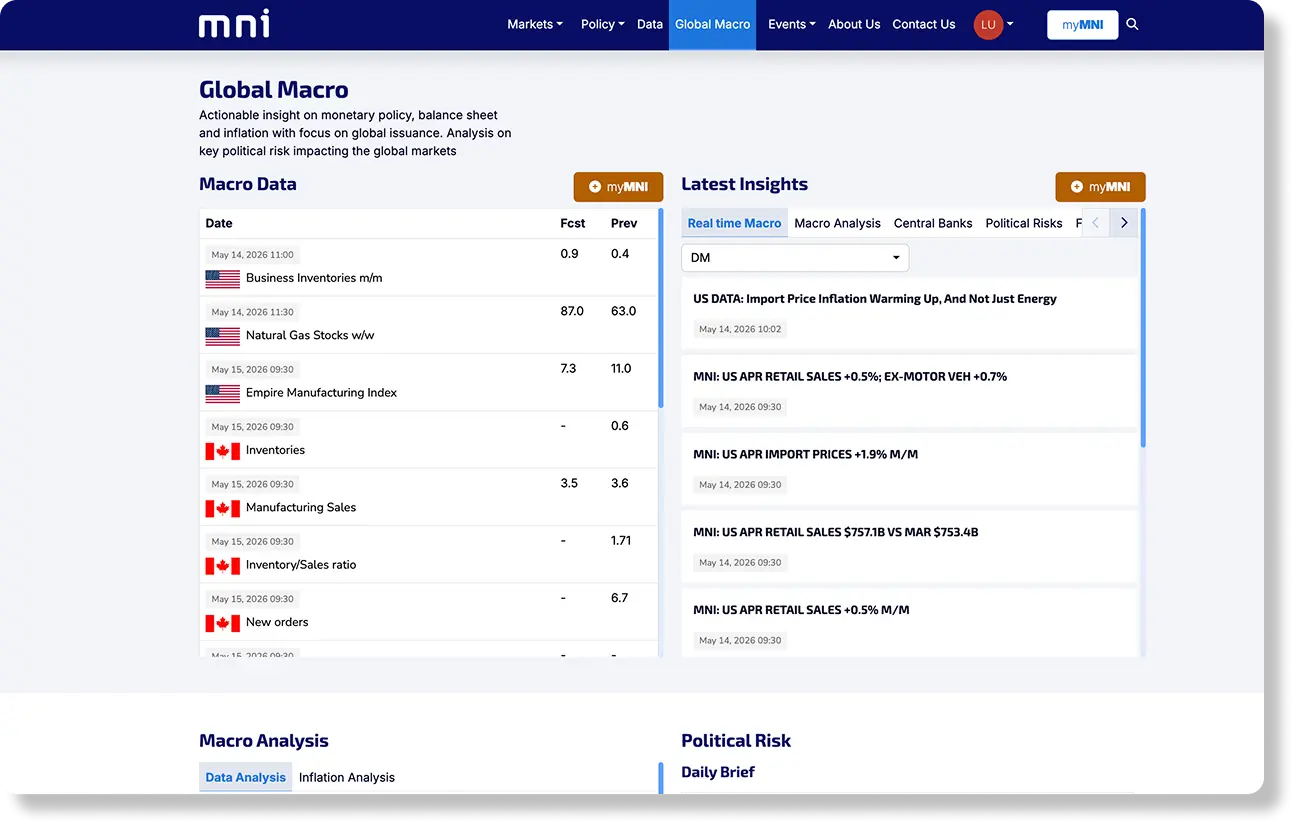The image size is (1294, 825).
Task: Click Natural Gas Stocks w/w text
Action: coord(310,335)
